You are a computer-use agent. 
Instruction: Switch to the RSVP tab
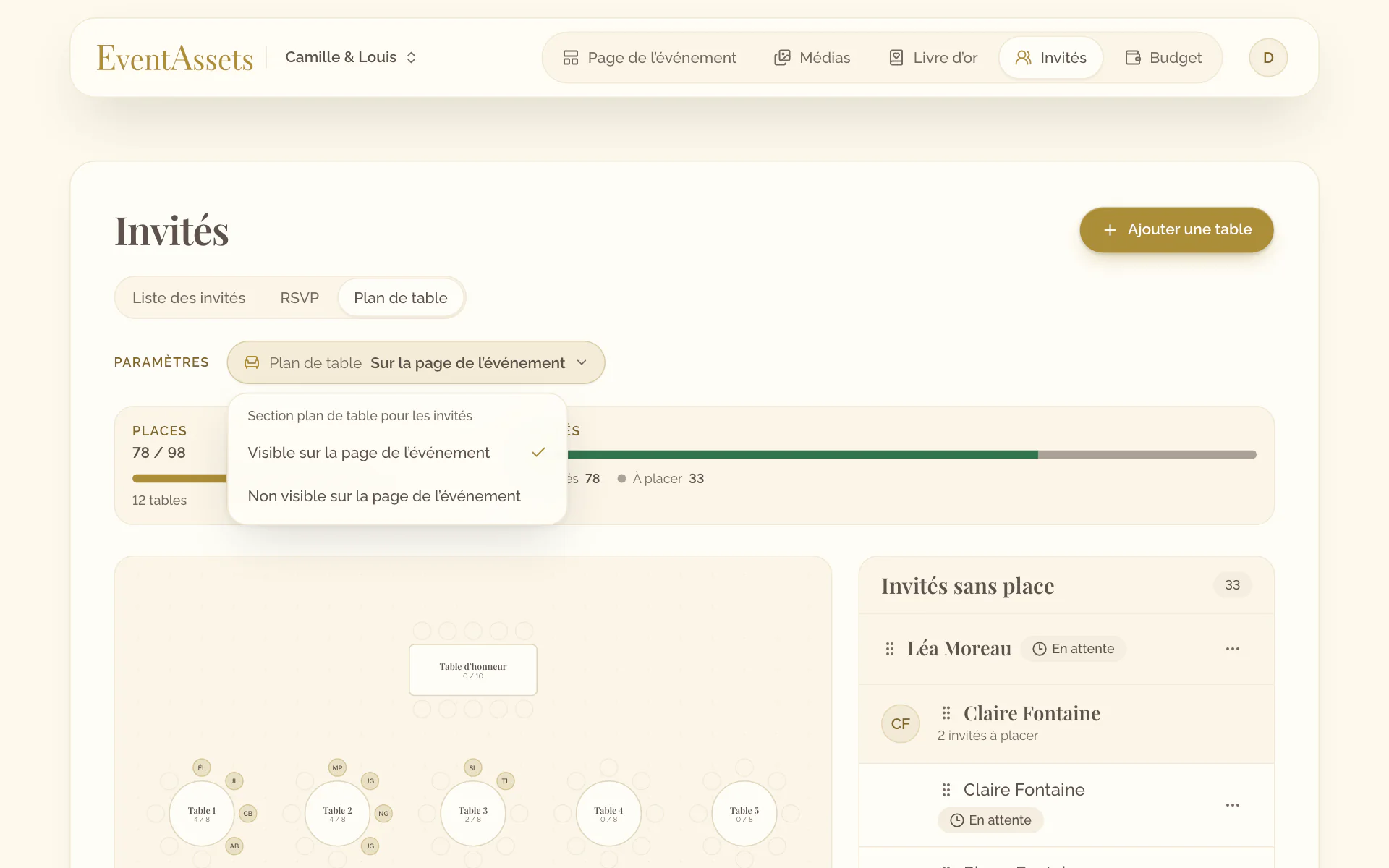tap(300, 298)
